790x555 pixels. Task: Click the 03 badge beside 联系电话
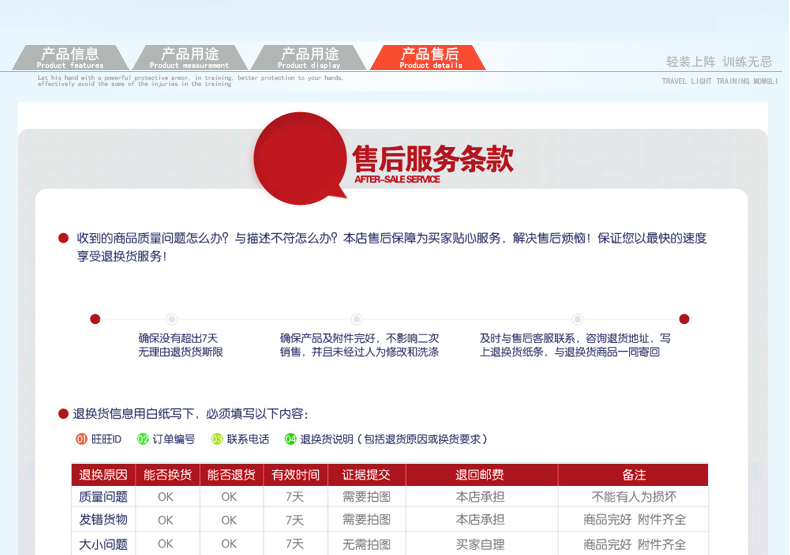pyautogui.click(x=217, y=439)
